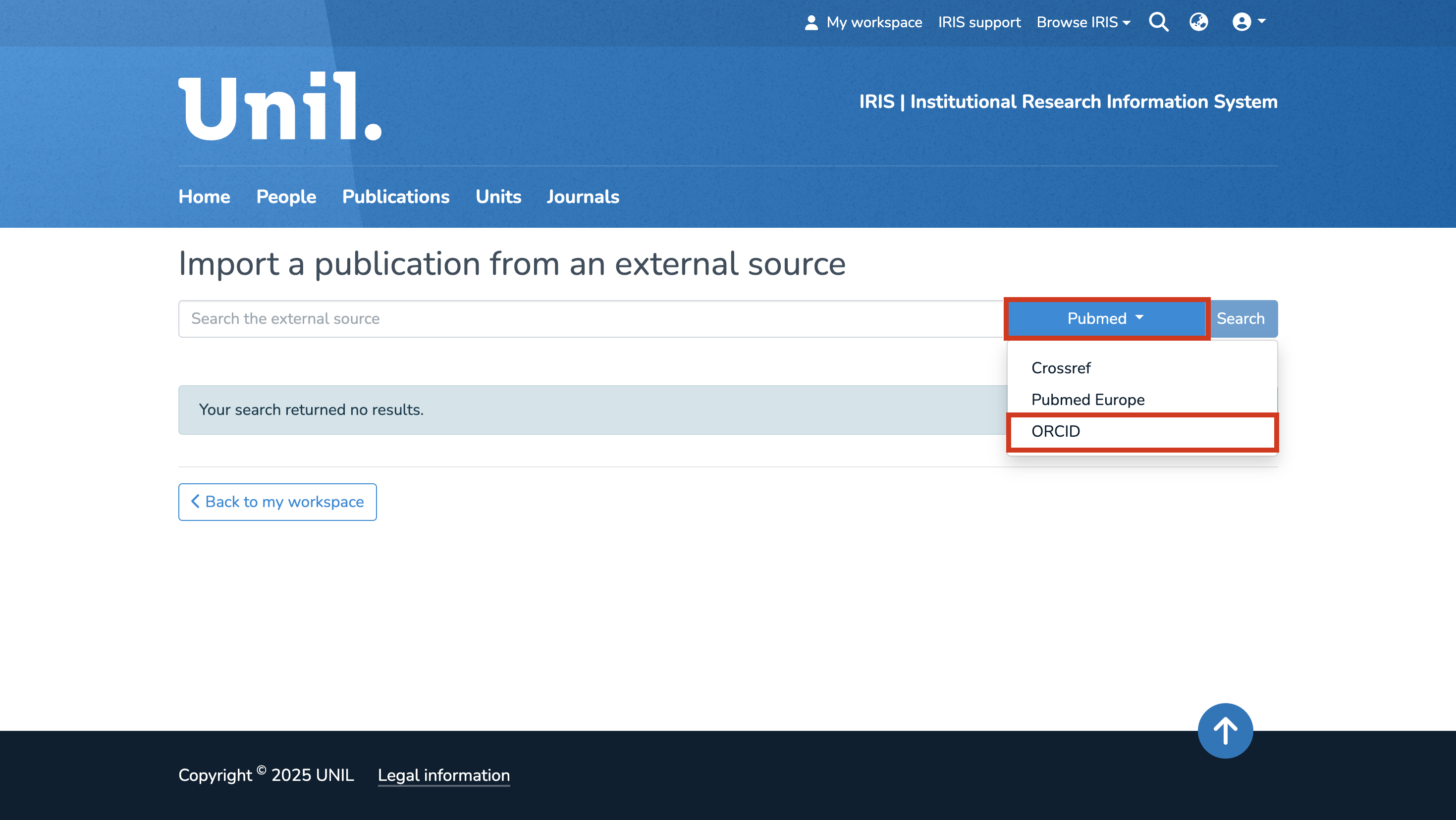Expand the Browse IRIS dropdown

[1083, 23]
